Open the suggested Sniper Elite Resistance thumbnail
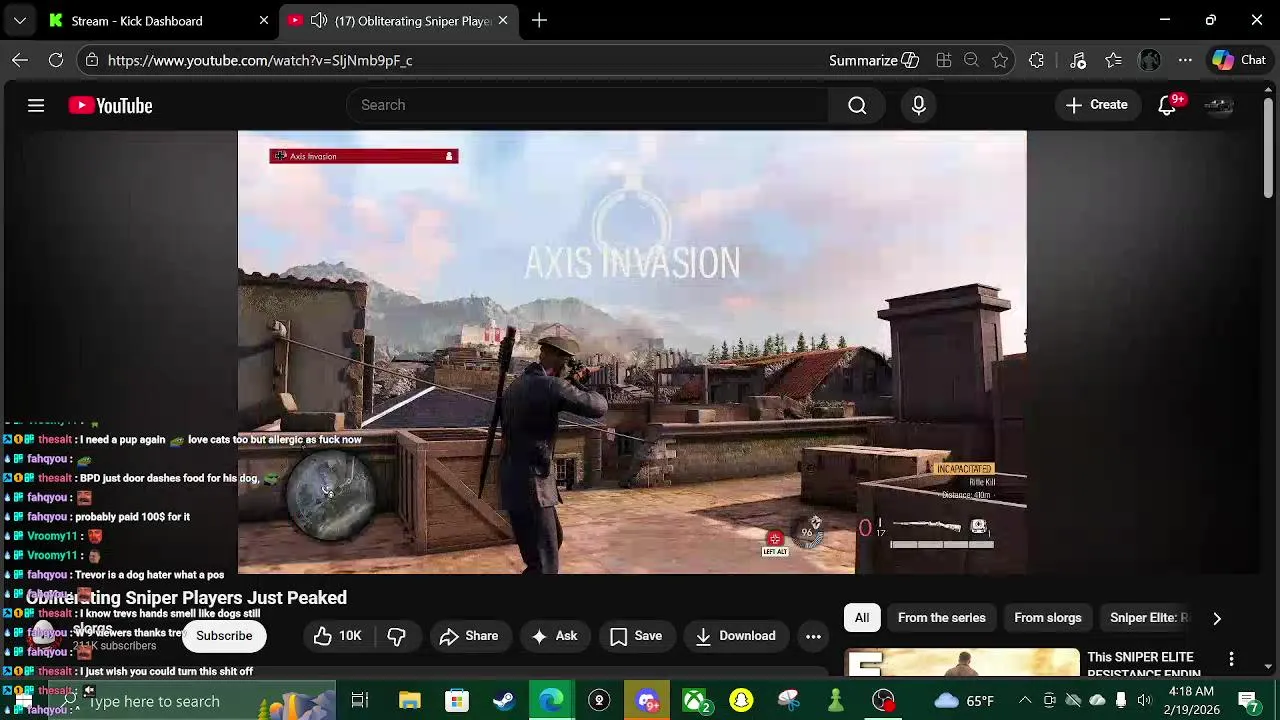Viewport: 1280px width, 720px height. 963,663
